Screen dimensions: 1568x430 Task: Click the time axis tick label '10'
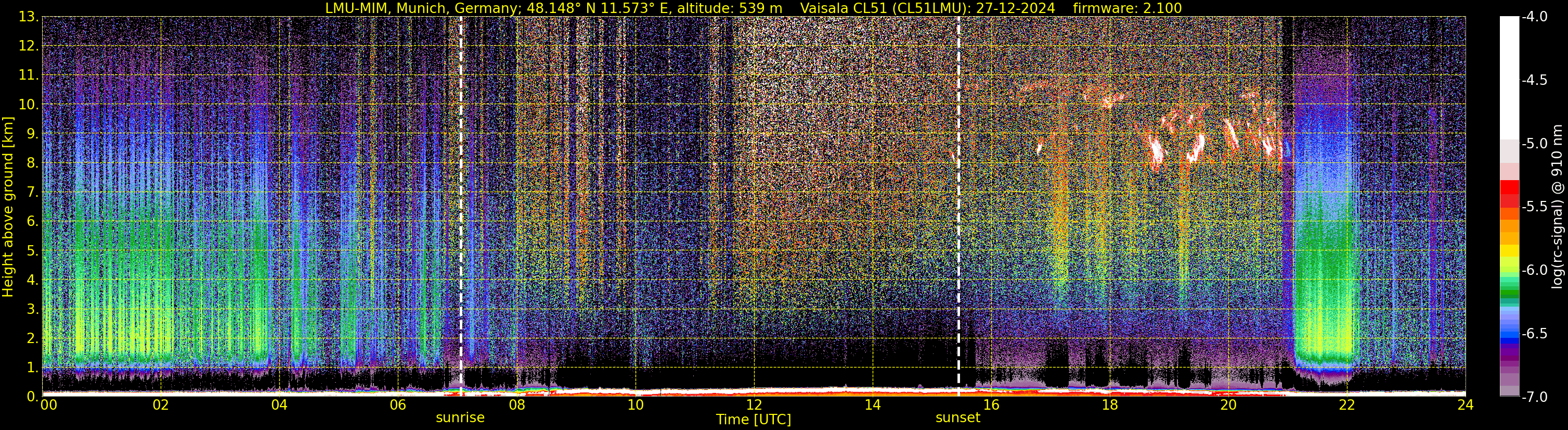(635, 405)
